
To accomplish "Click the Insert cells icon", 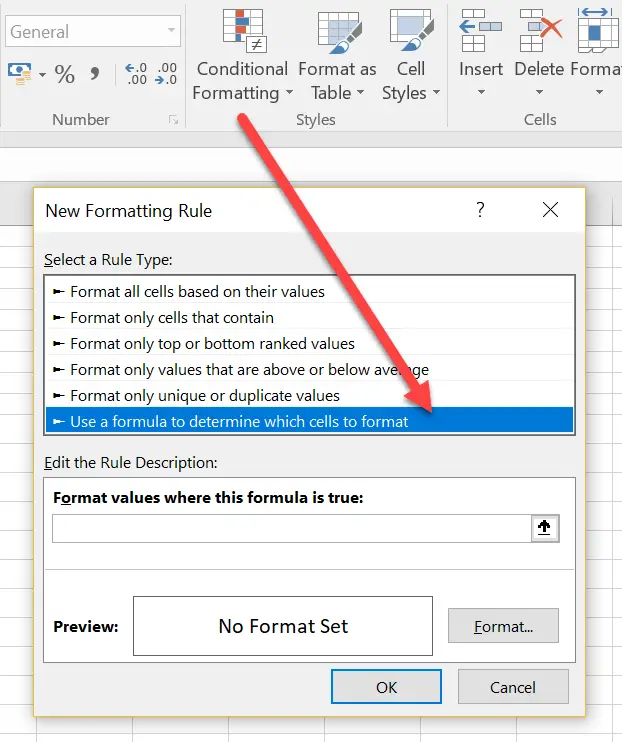I will (480, 30).
